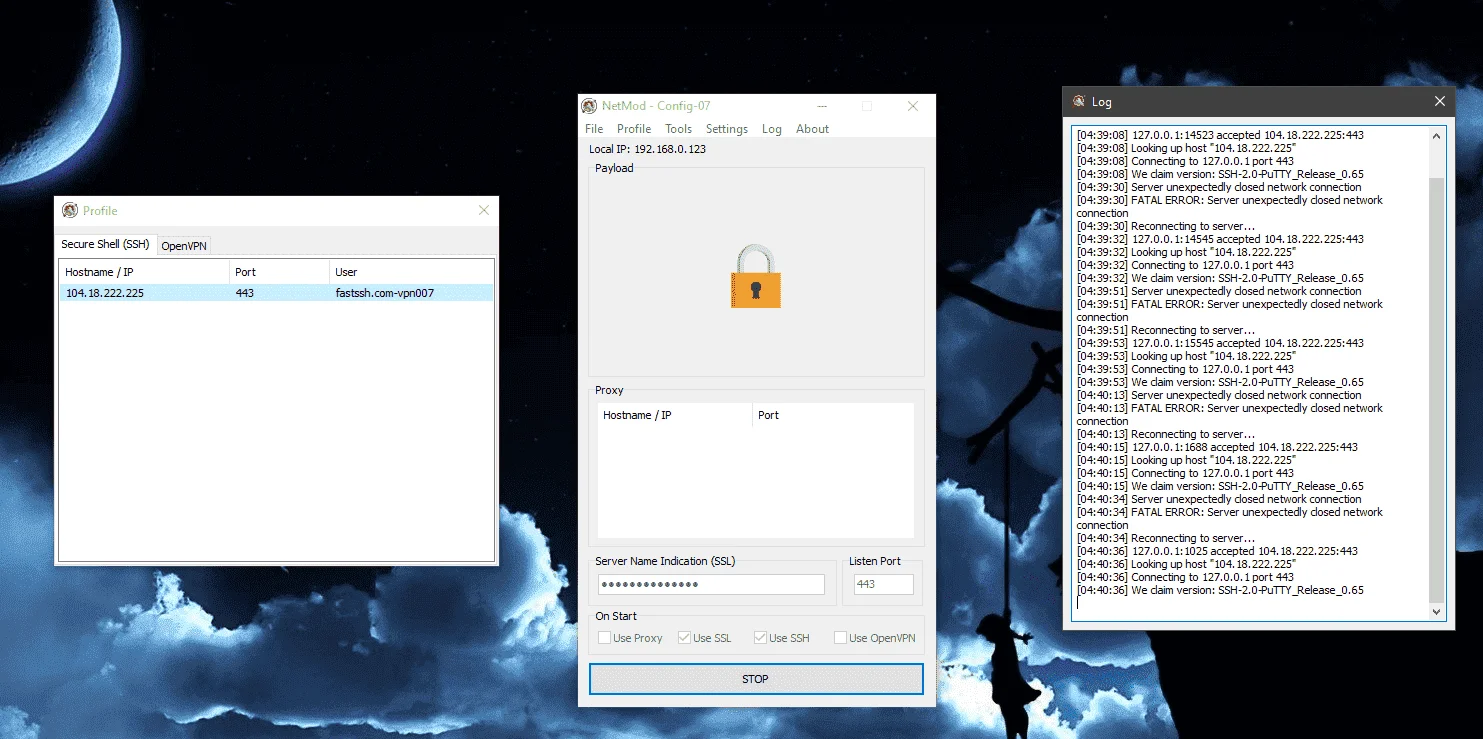Click the 443 port cell in Profile
The height and width of the screenshot is (739, 1483).
pyautogui.click(x=245, y=293)
